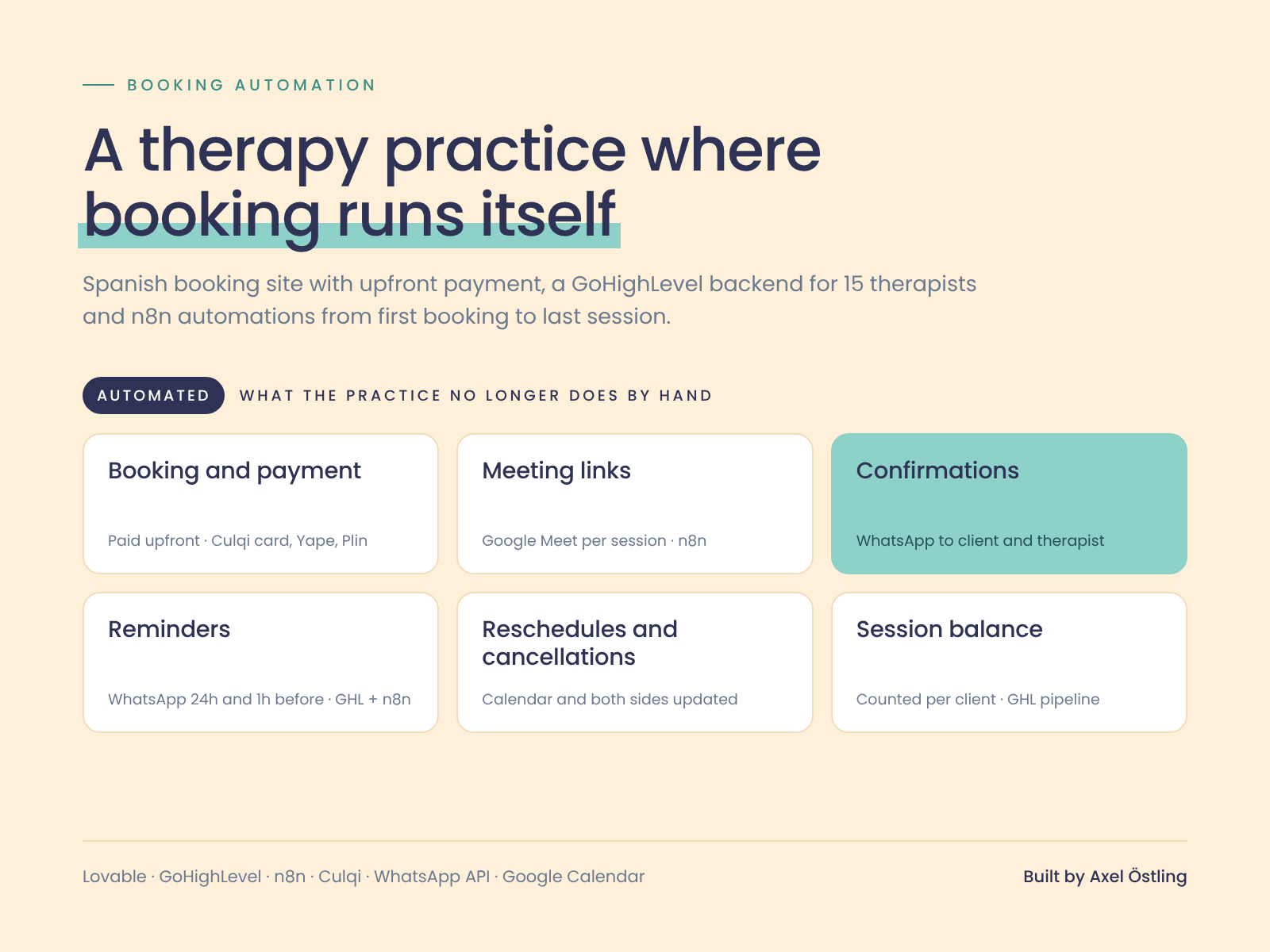Open the "Session balance" card title
1270x952 pixels.
click(x=949, y=629)
